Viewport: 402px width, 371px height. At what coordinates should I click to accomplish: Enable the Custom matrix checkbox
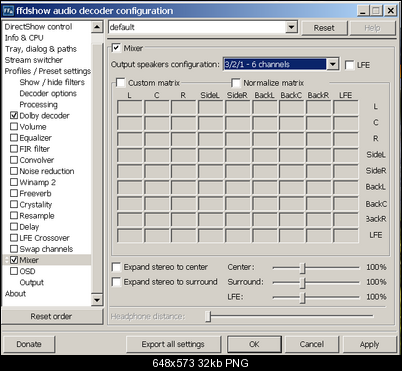click(120, 83)
